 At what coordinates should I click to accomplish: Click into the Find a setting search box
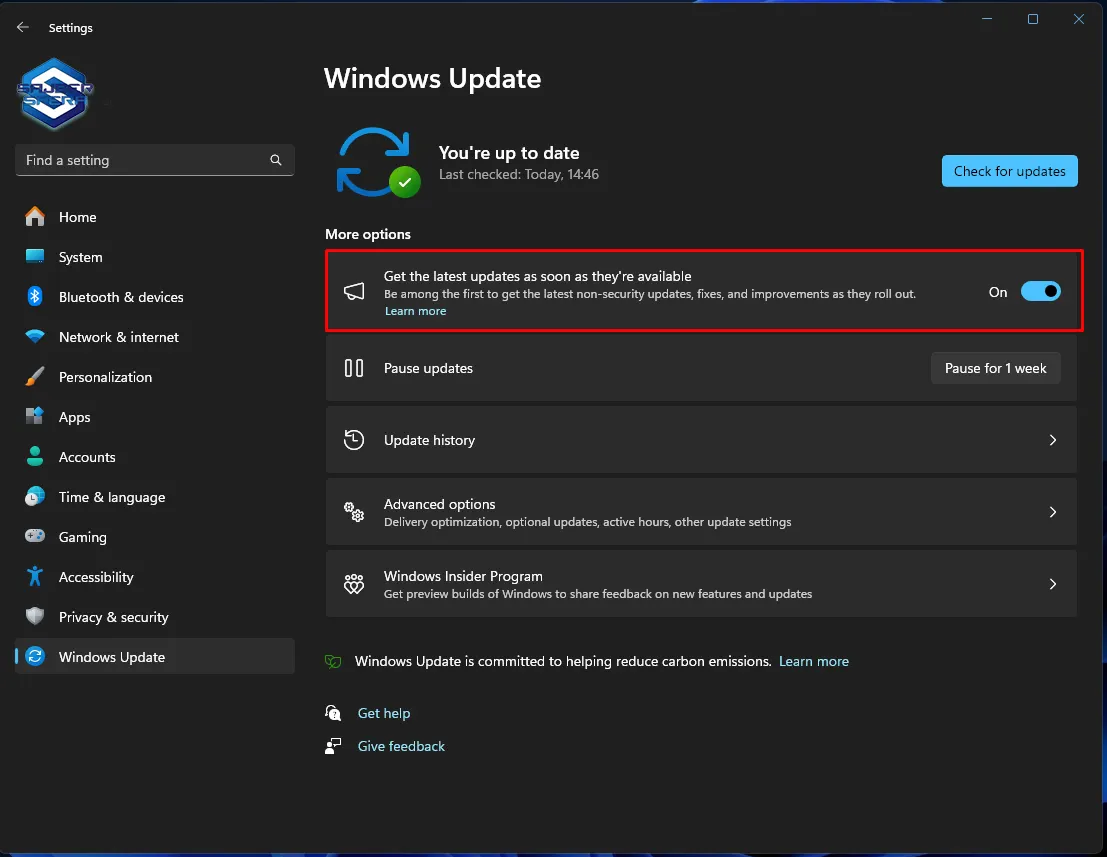140,160
